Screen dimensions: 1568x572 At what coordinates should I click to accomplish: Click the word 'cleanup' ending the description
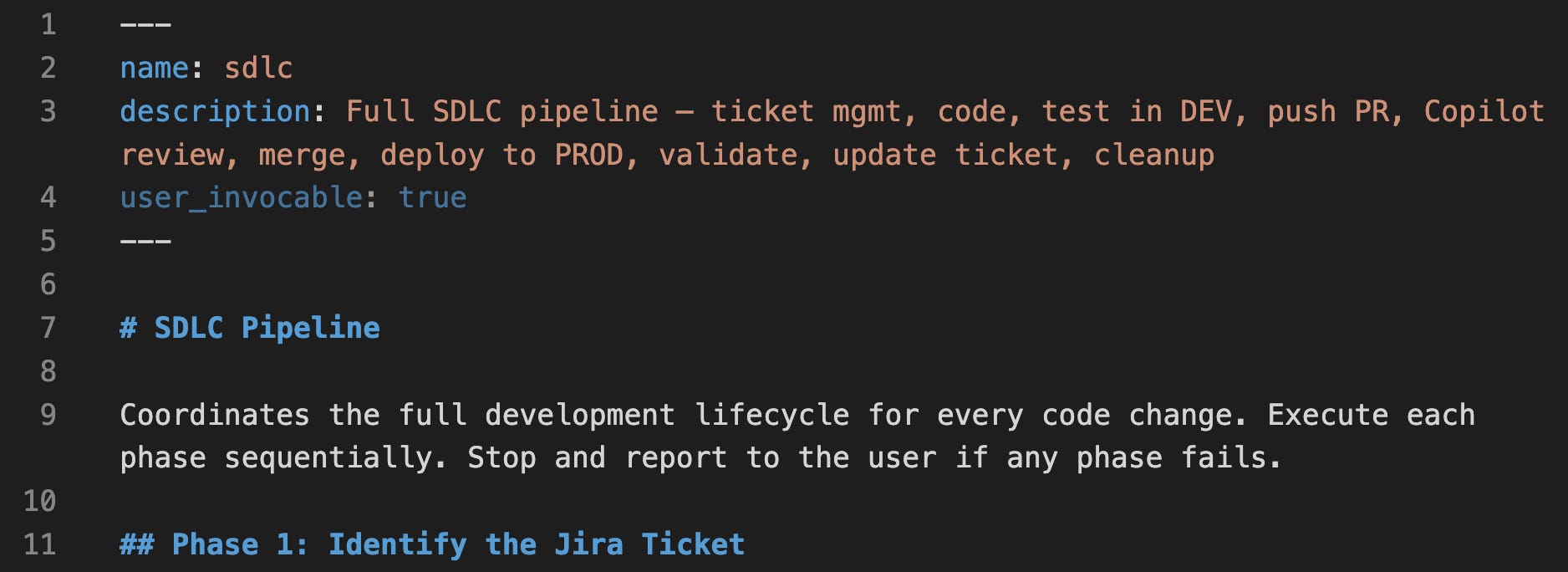pos(1154,155)
